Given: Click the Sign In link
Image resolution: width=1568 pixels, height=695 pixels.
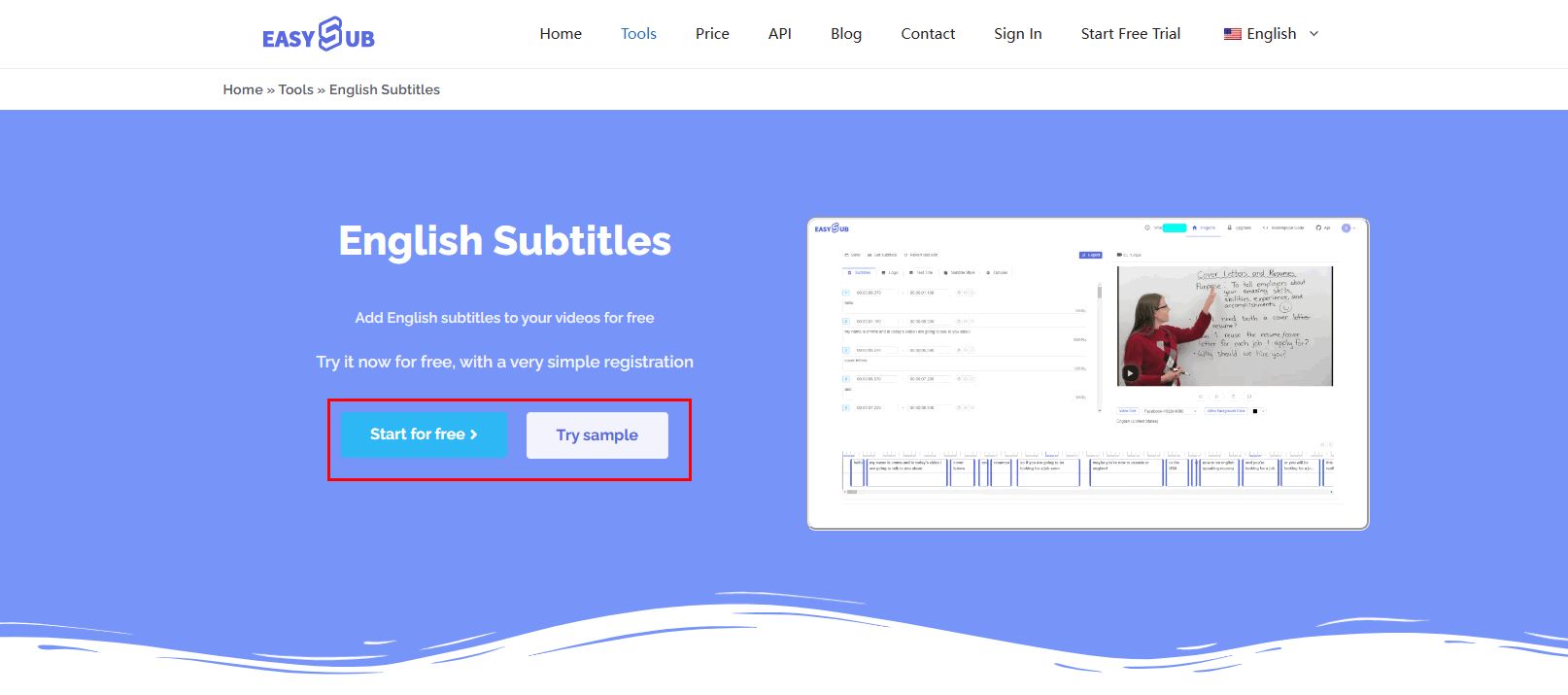Looking at the screenshot, I should [x=1017, y=34].
